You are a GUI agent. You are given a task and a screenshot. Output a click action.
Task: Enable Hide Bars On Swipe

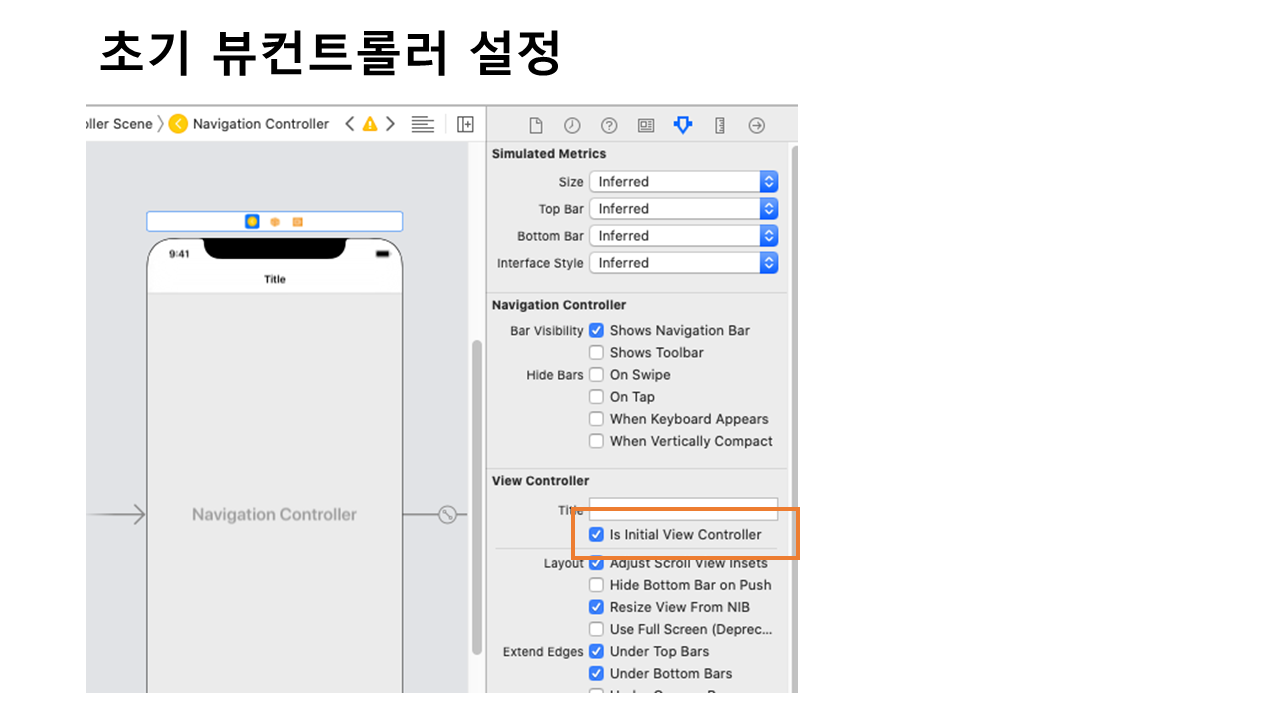(x=597, y=375)
